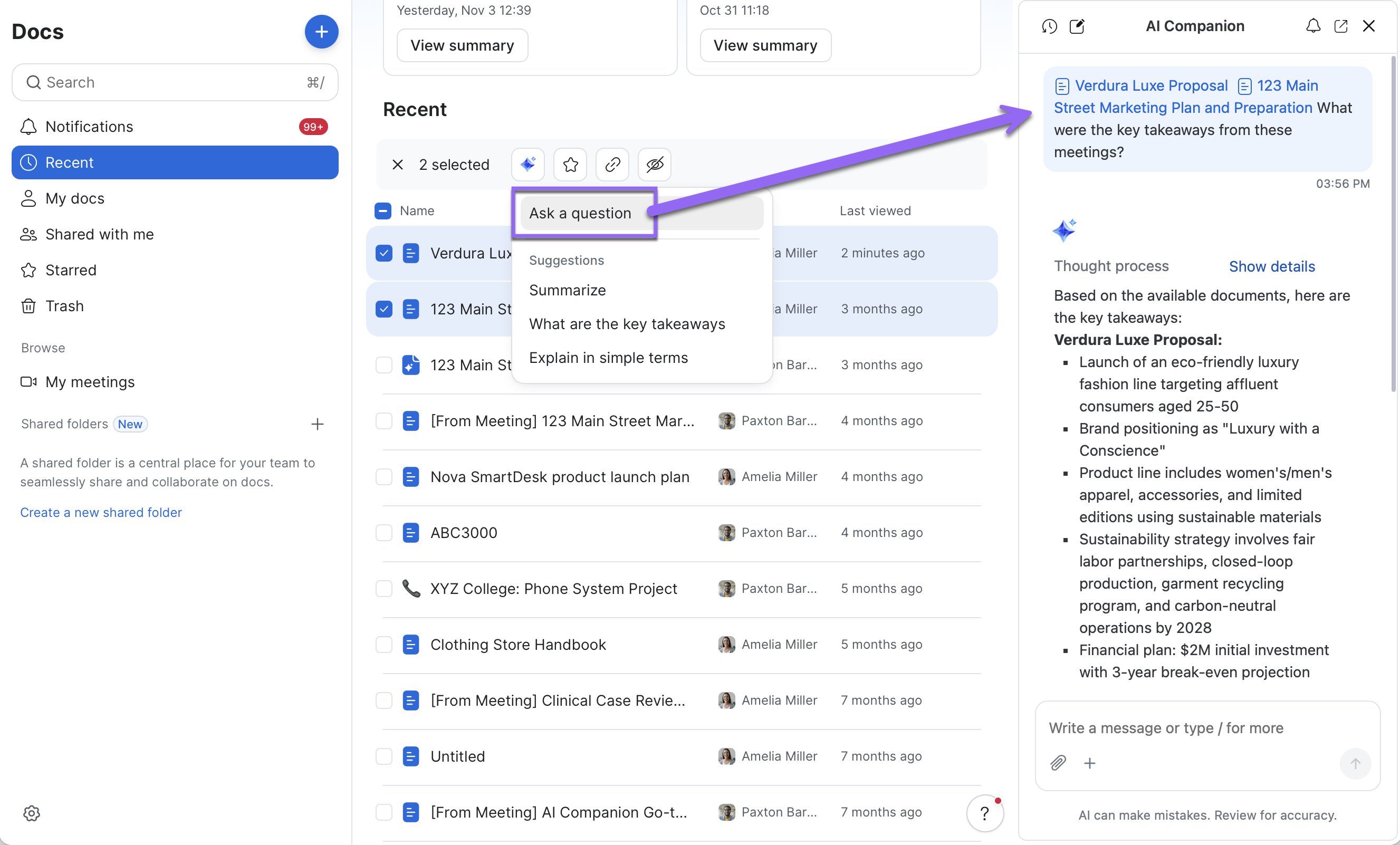1400x845 pixels.
Task: Choose Ask a question menu item
Action: click(x=580, y=213)
